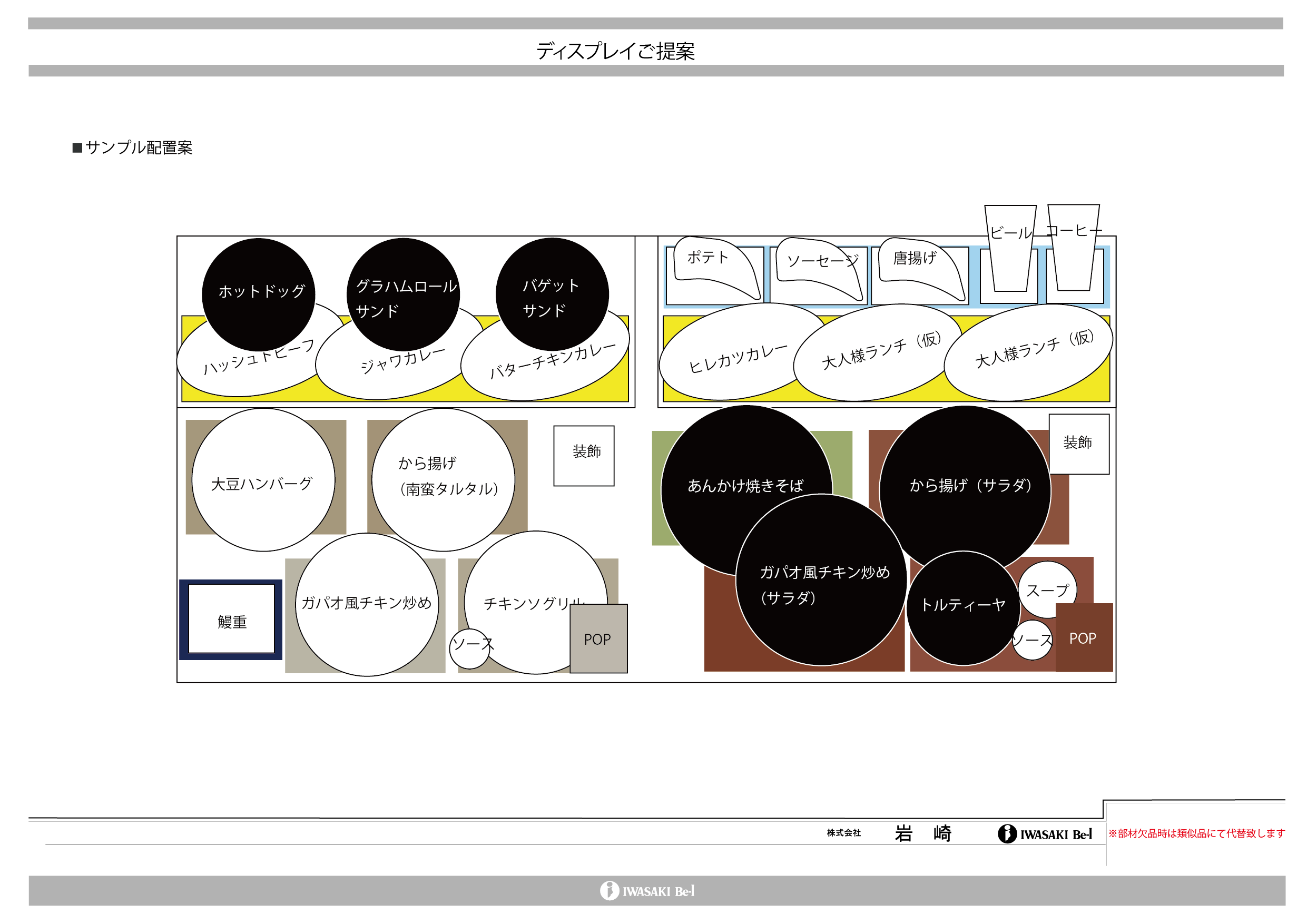Select the ビール cup shape
Viewport: 1307px width, 924px height.
pos(1010,249)
